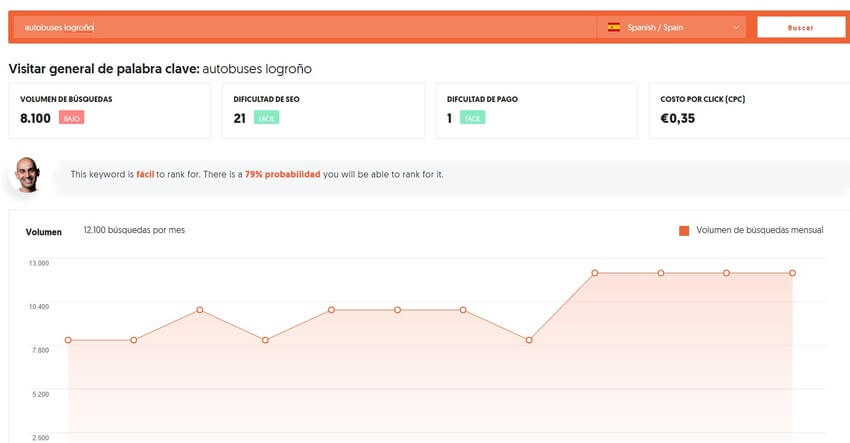The width and height of the screenshot is (850, 443).
Task: Click the FÁCIL badge beside paid difficulty 1
Action: pos(473,118)
